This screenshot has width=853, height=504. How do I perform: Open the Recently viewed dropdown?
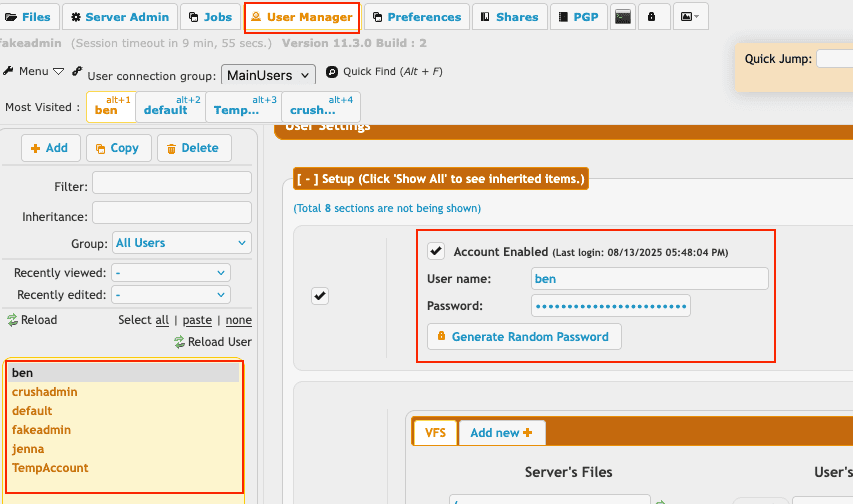coord(171,273)
